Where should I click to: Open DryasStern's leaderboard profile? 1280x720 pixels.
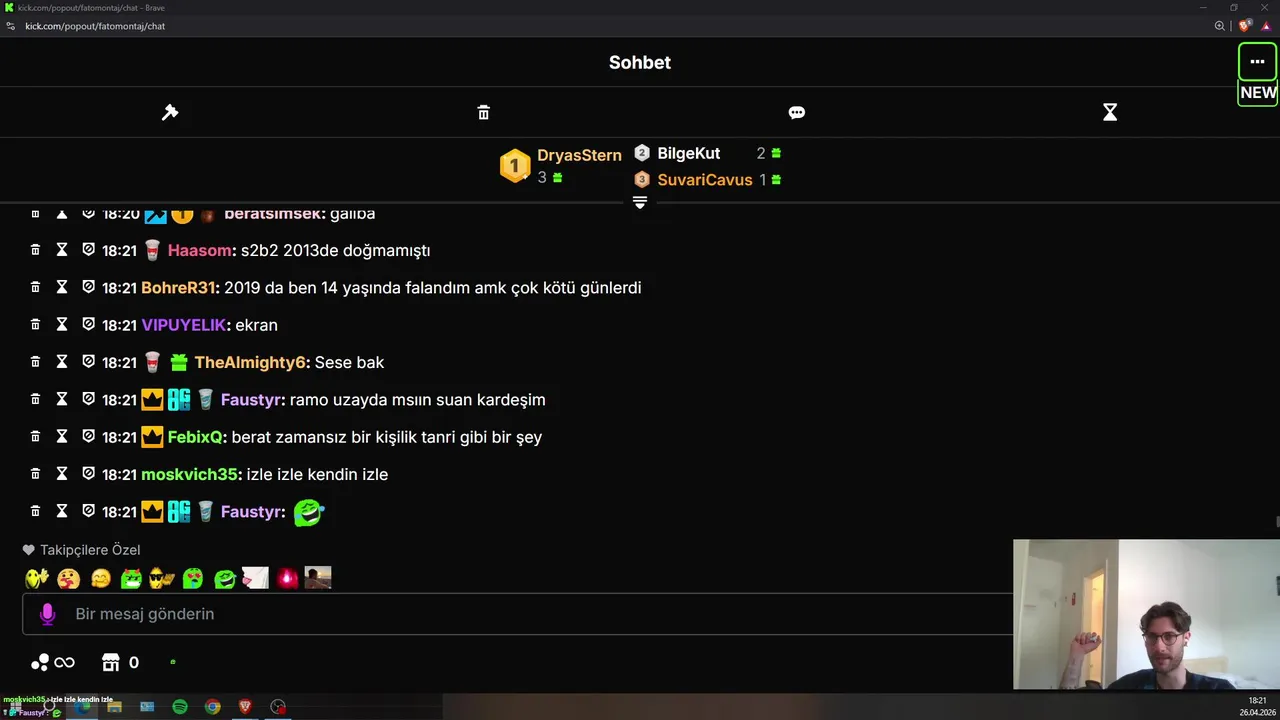click(x=579, y=155)
